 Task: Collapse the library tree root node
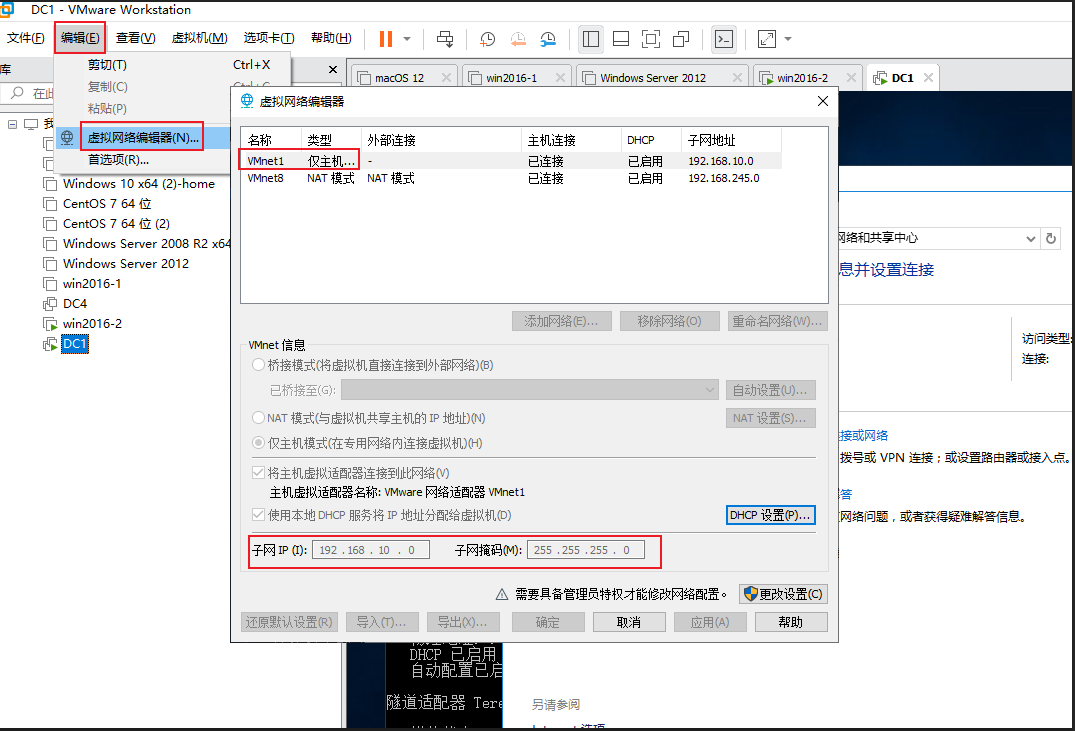coord(12,124)
